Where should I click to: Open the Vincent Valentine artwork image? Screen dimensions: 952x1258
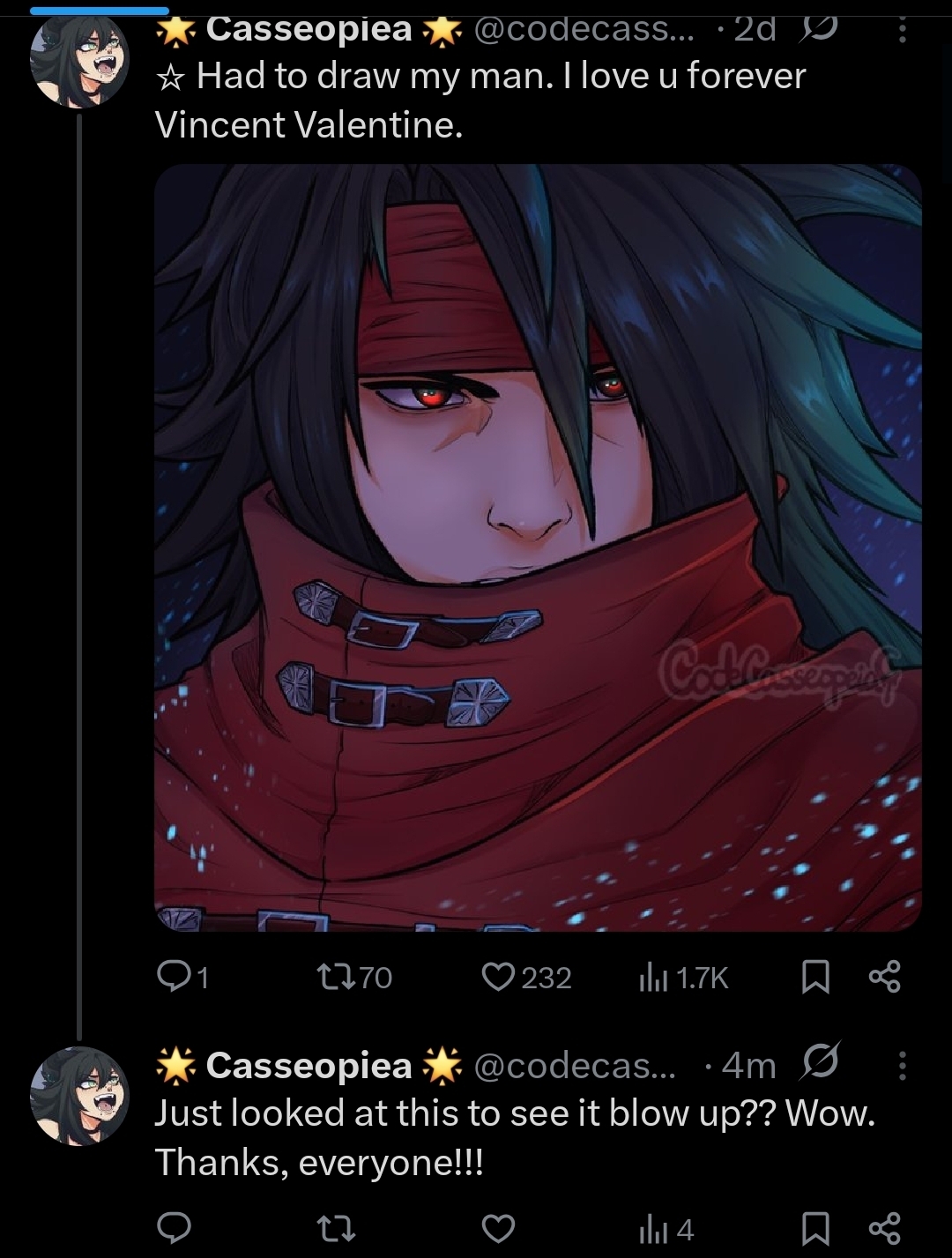point(538,547)
